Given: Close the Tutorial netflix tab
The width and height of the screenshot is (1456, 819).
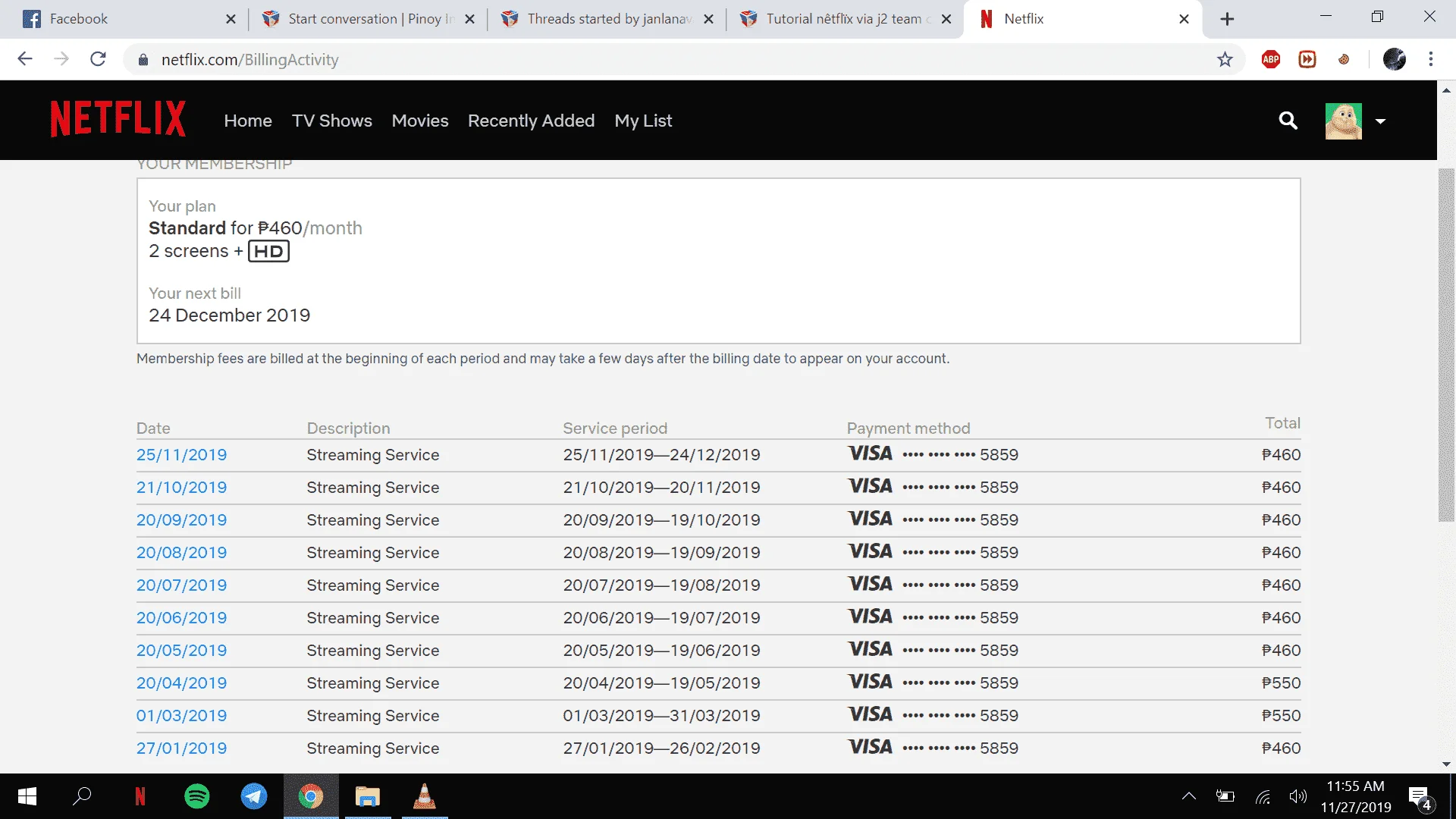Looking at the screenshot, I should pyautogui.click(x=946, y=19).
